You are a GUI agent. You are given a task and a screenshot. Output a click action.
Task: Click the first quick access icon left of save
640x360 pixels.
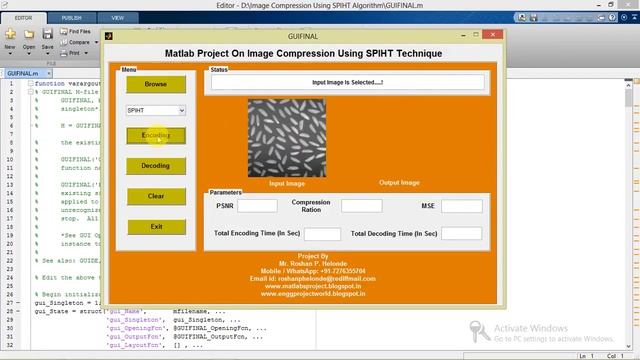pos(522,17)
